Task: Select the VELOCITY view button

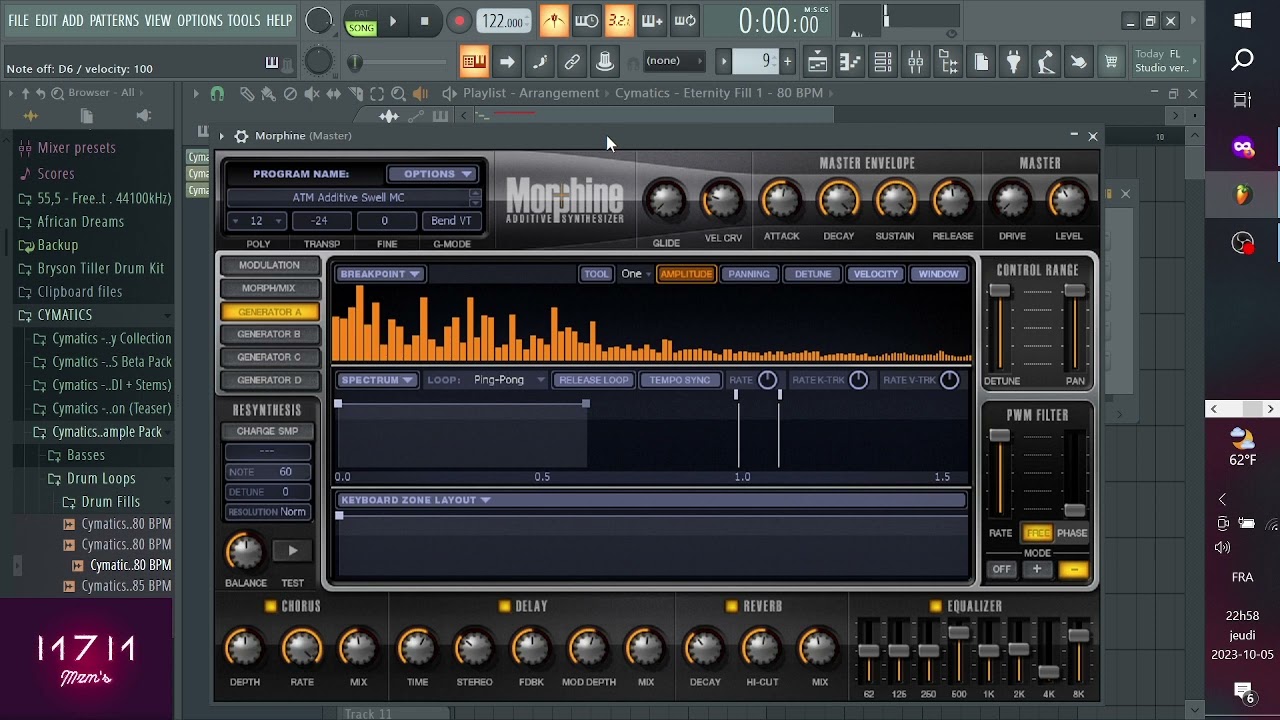Action: click(875, 274)
